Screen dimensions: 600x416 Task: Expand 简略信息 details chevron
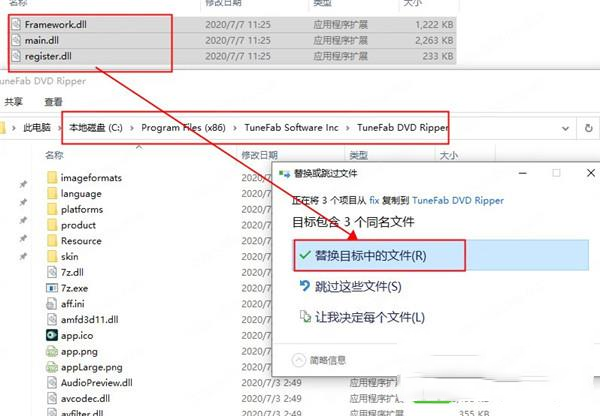click(299, 359)
